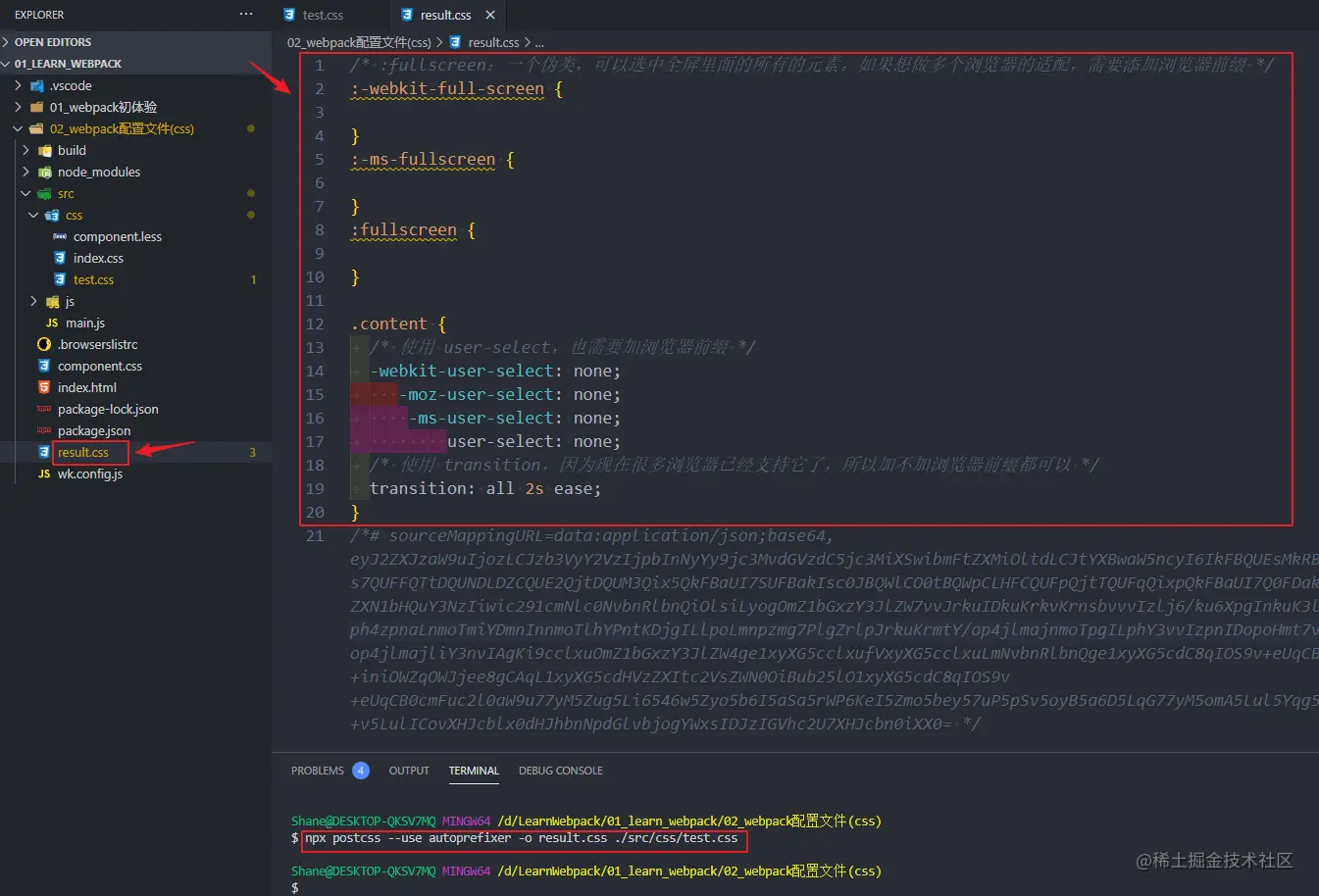Collapse the css folder chevron

pyautogui.click(x=34, y=215)
